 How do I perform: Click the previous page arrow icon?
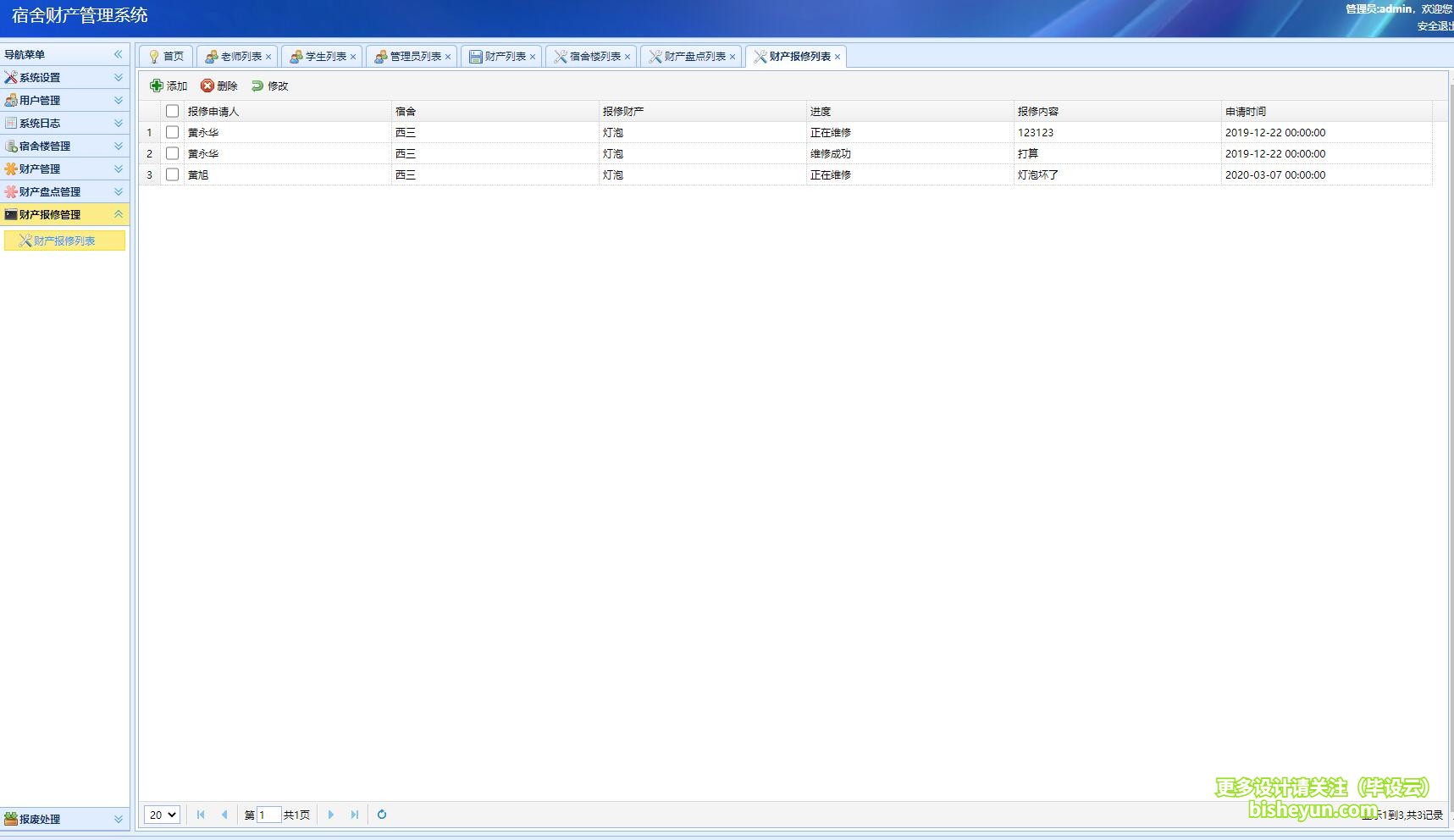pos(224,815)
